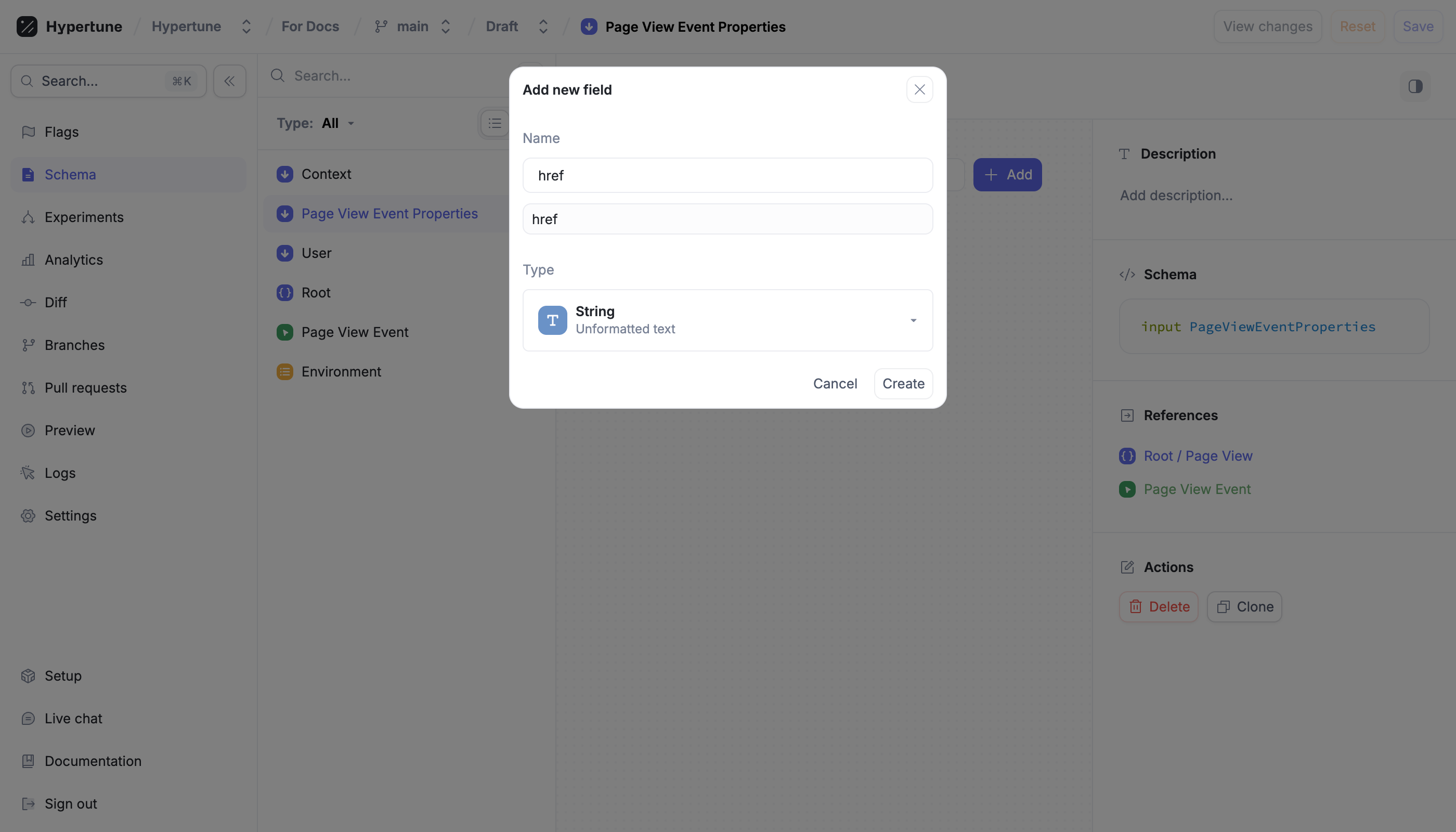
Task: Toggle the right panel layout icon
Action: pos(1415,86)
